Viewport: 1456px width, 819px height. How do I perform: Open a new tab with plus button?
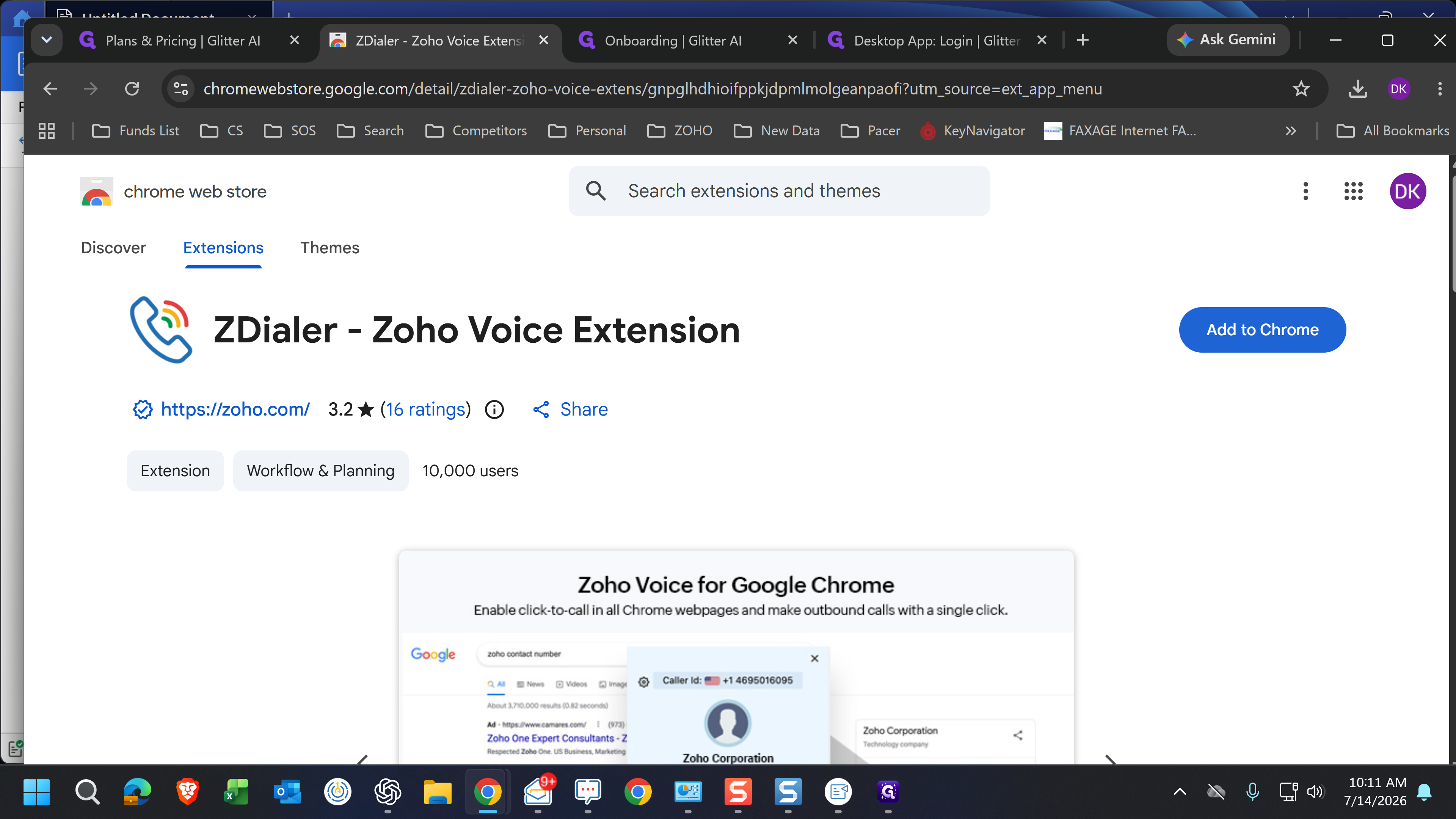[1083, 40]
